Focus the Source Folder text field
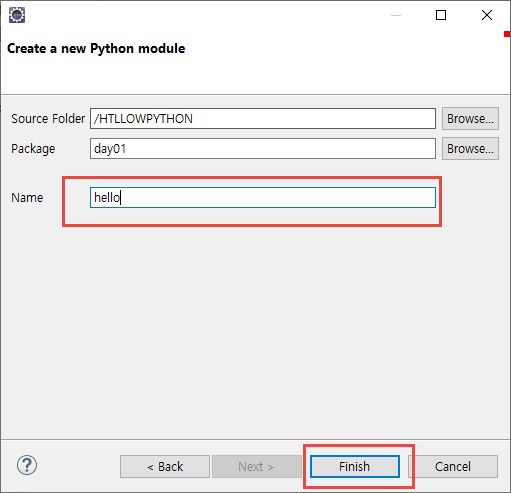Viewport: 511px width, 493px height. click(263, 118)
